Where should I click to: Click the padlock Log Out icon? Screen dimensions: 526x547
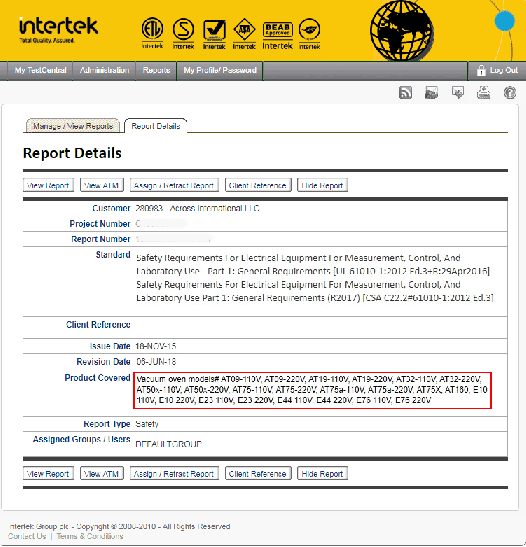[x=481, y=70]
